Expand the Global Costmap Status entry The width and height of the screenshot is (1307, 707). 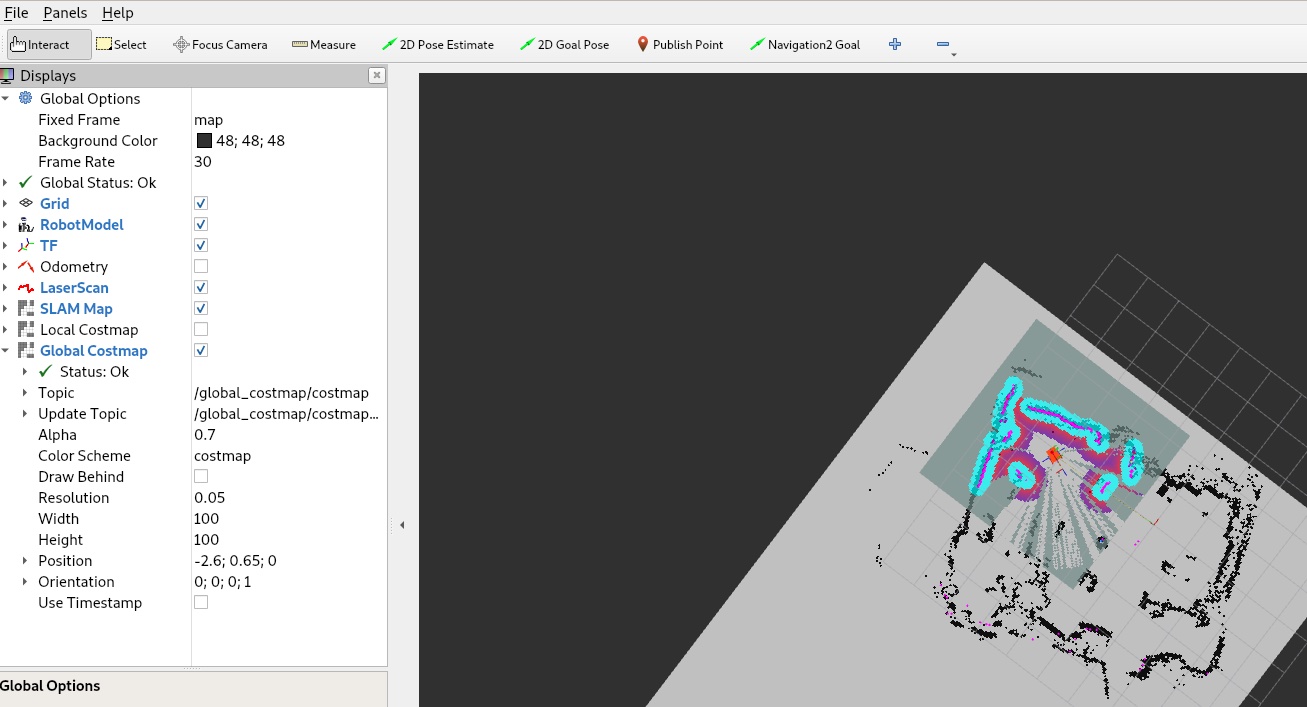pos(25,371)
